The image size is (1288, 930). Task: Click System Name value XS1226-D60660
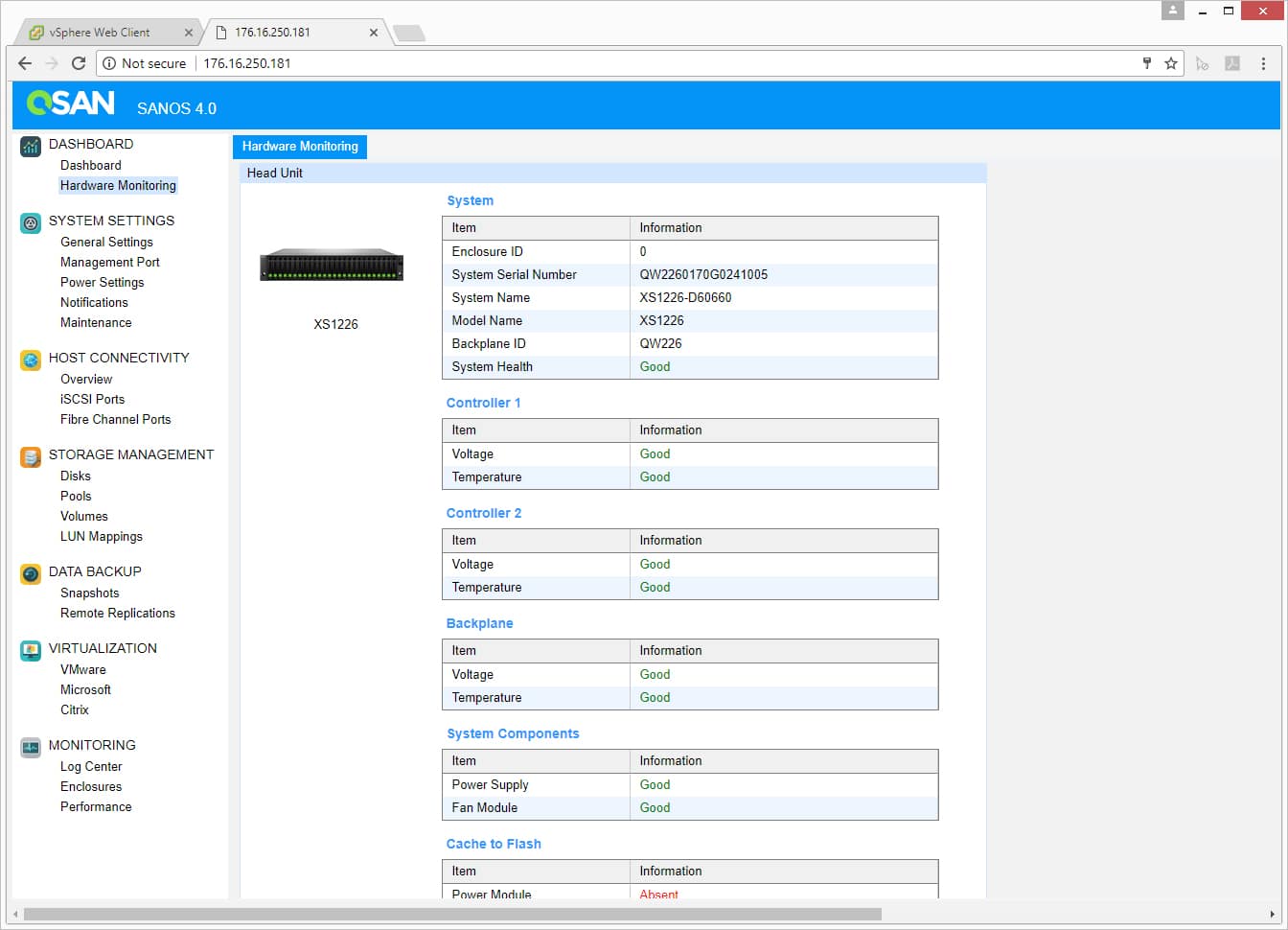[685, 297]
